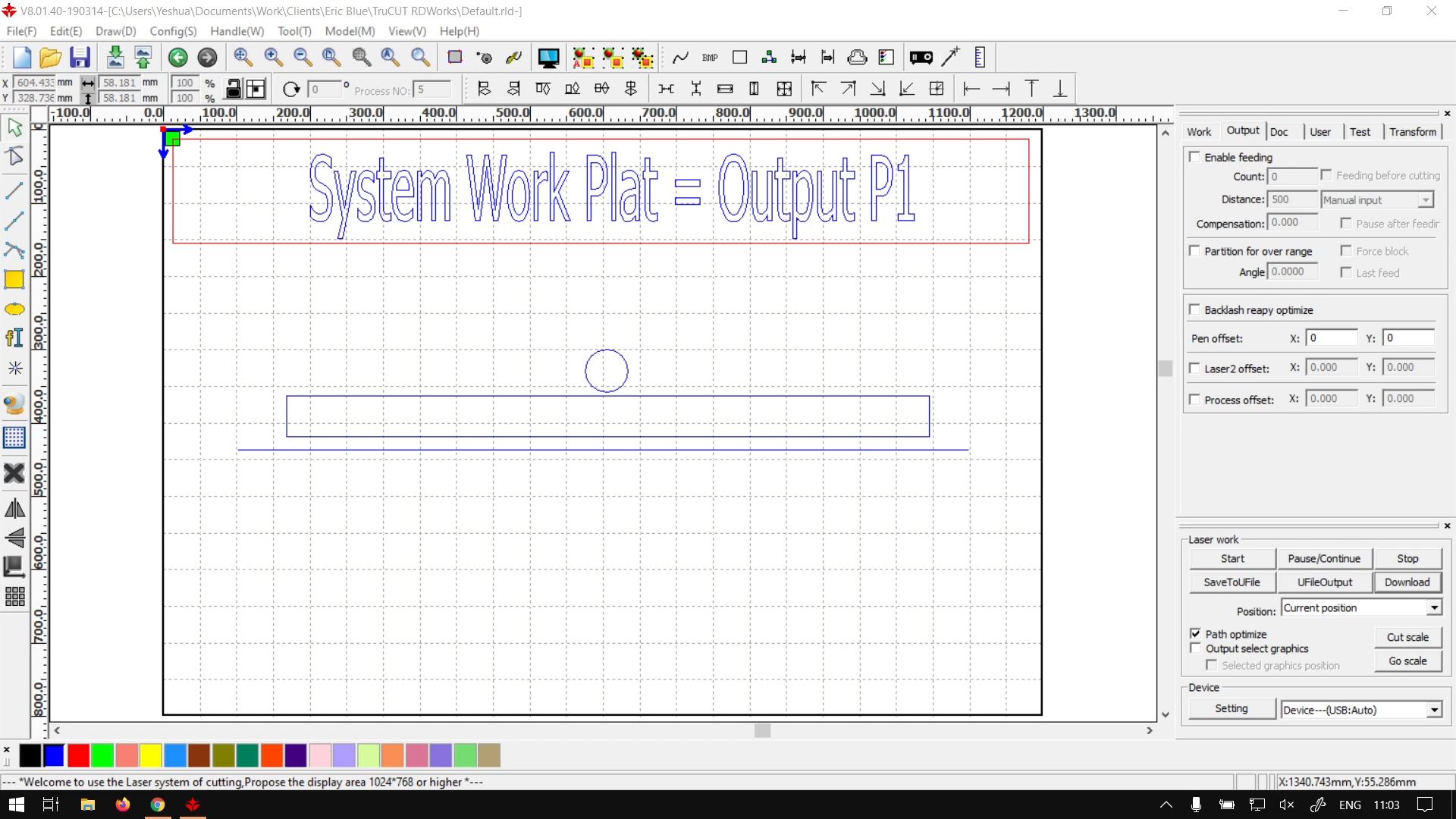The height and width of the screenshot is (819, 1456).
Task: Click the Pause/Continue button
Action: pyautogui.click(x=1324, y=559)
